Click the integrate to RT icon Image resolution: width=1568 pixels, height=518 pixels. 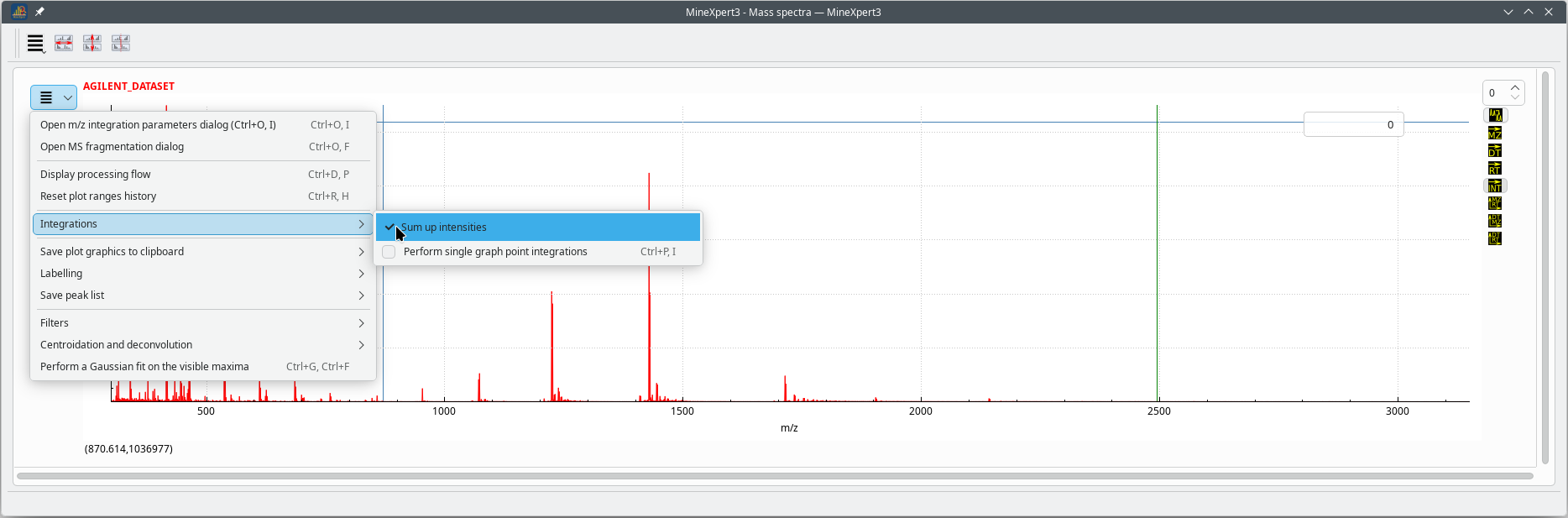(1495, 169)
